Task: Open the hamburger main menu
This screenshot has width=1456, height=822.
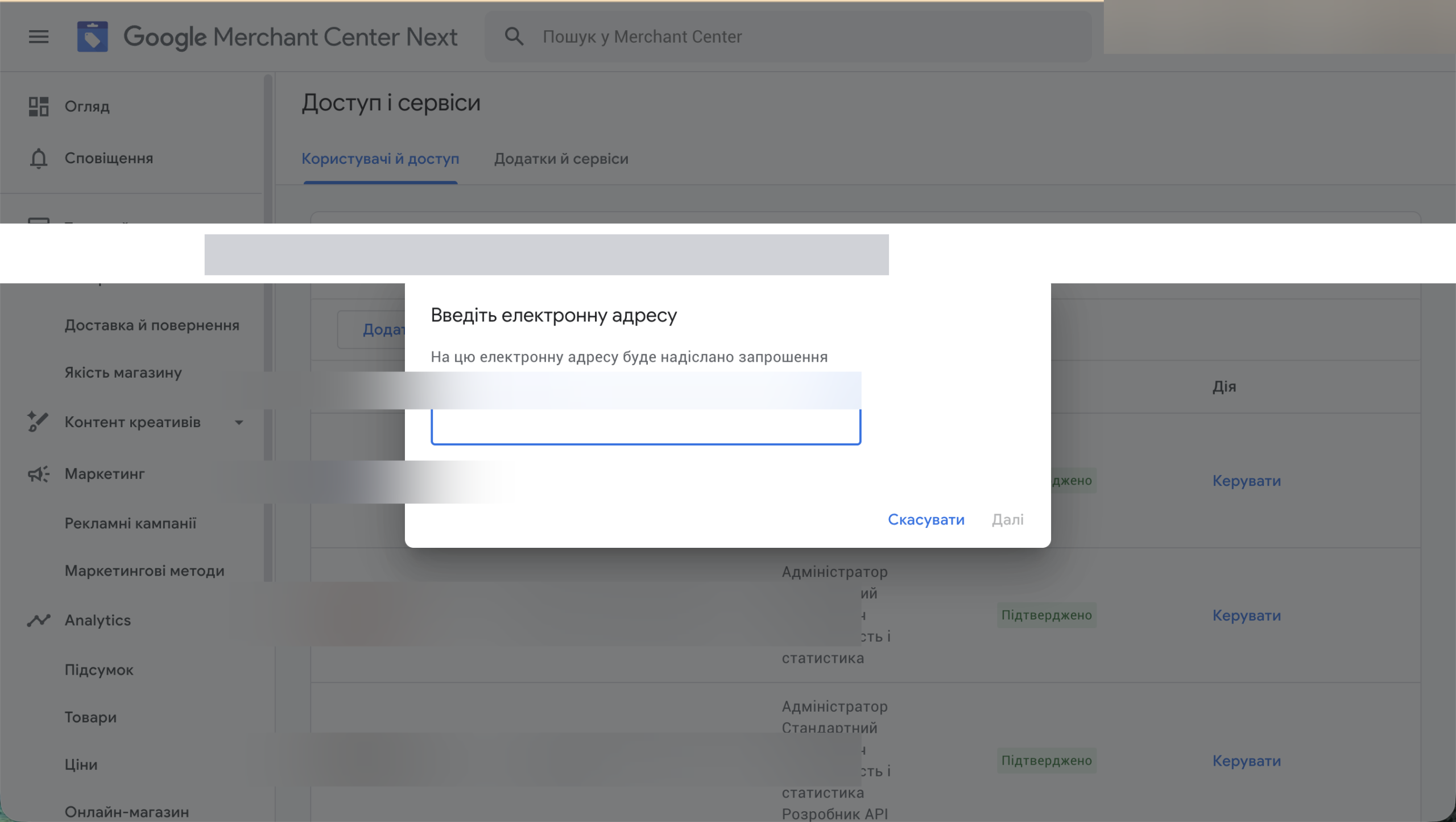Action: click(39, 37)
